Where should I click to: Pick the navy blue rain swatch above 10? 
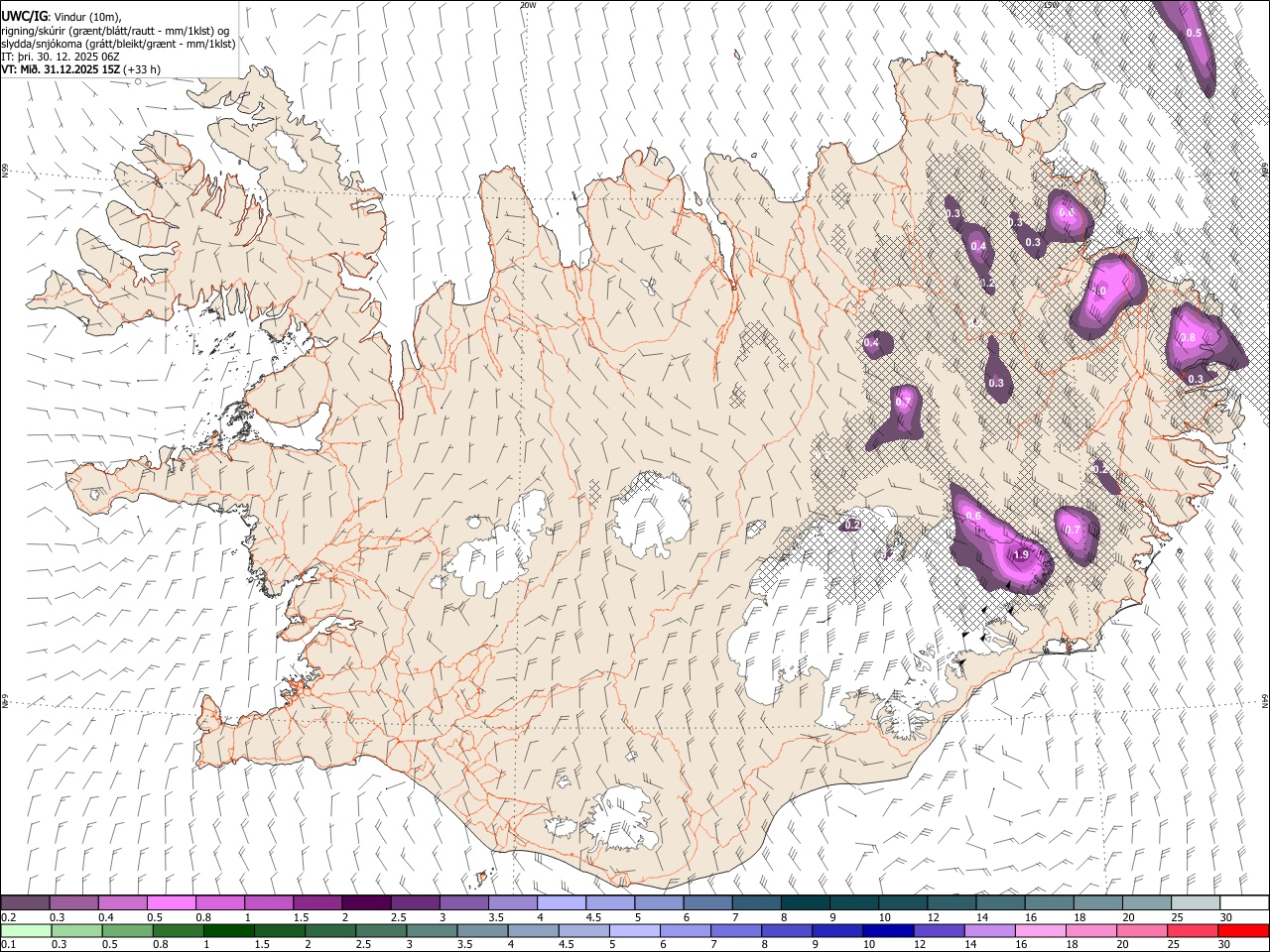coord(887,930)
